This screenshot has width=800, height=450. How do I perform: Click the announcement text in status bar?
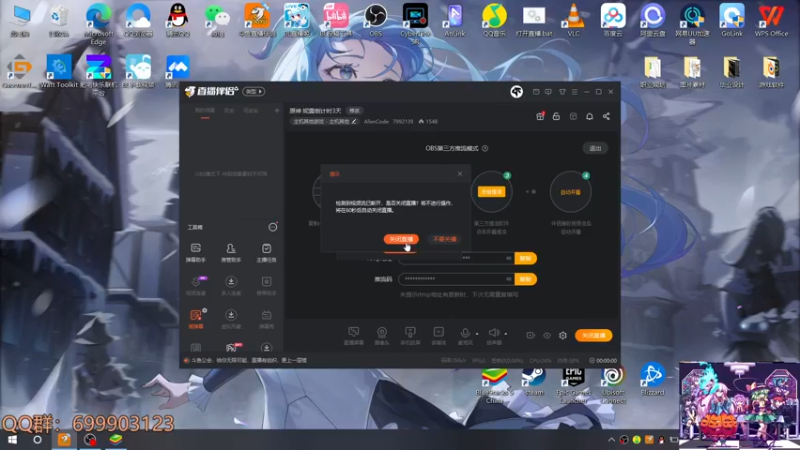[248, 360]
